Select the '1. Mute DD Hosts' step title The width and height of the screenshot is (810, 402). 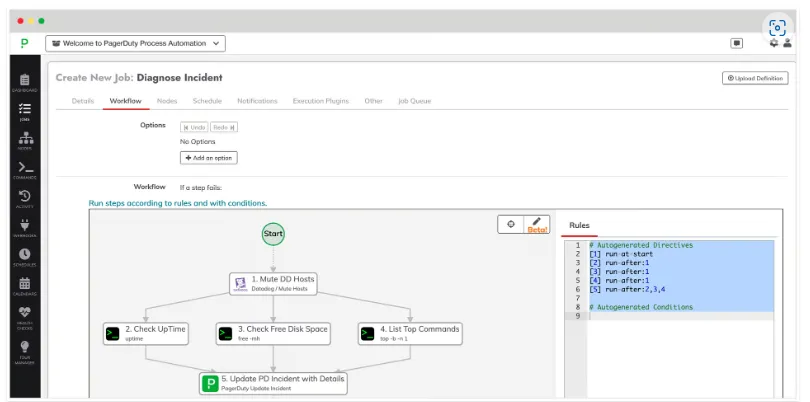click(283, 279)
